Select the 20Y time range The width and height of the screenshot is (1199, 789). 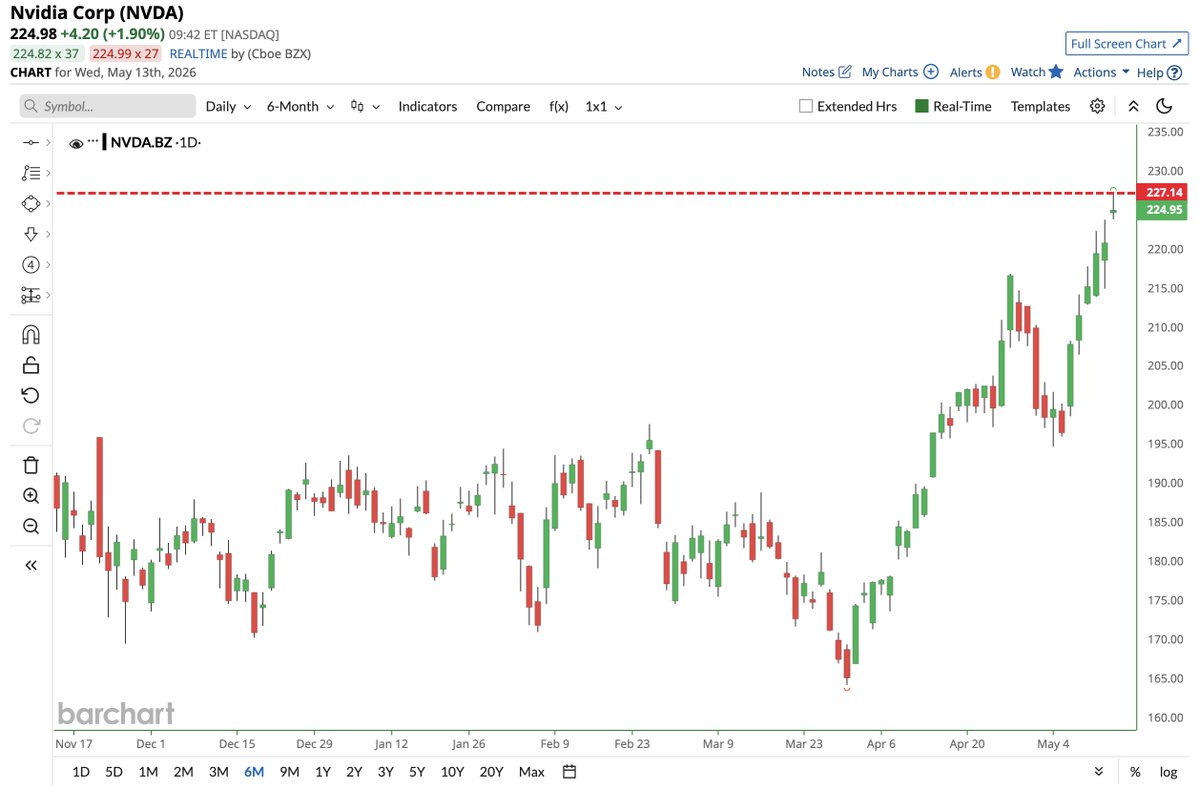click(491, 771)
